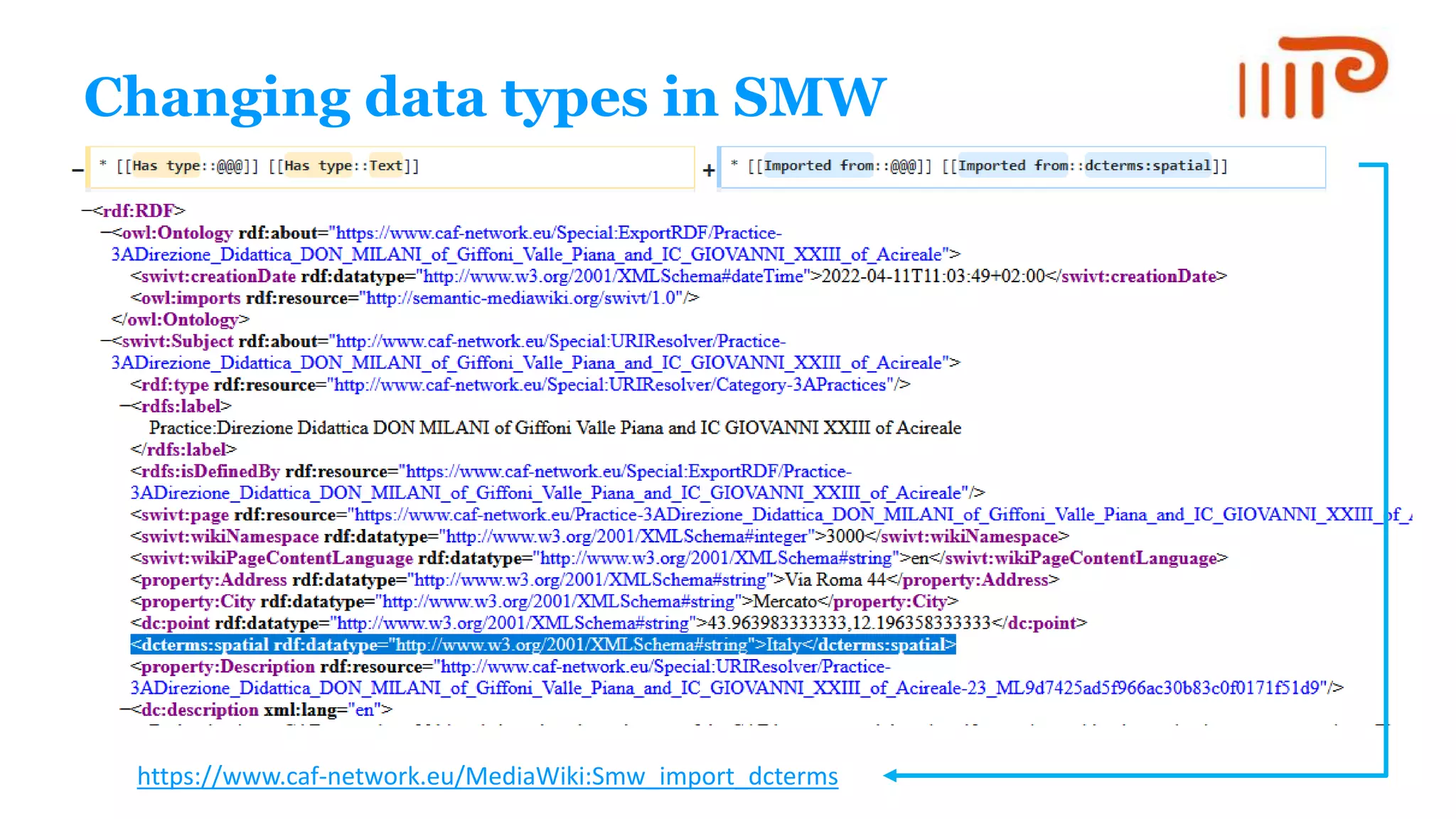1456x819 pixels.
Task: Click the added Imported from::dcterms:spatial diff box
Action: [x=1022, y=167]
